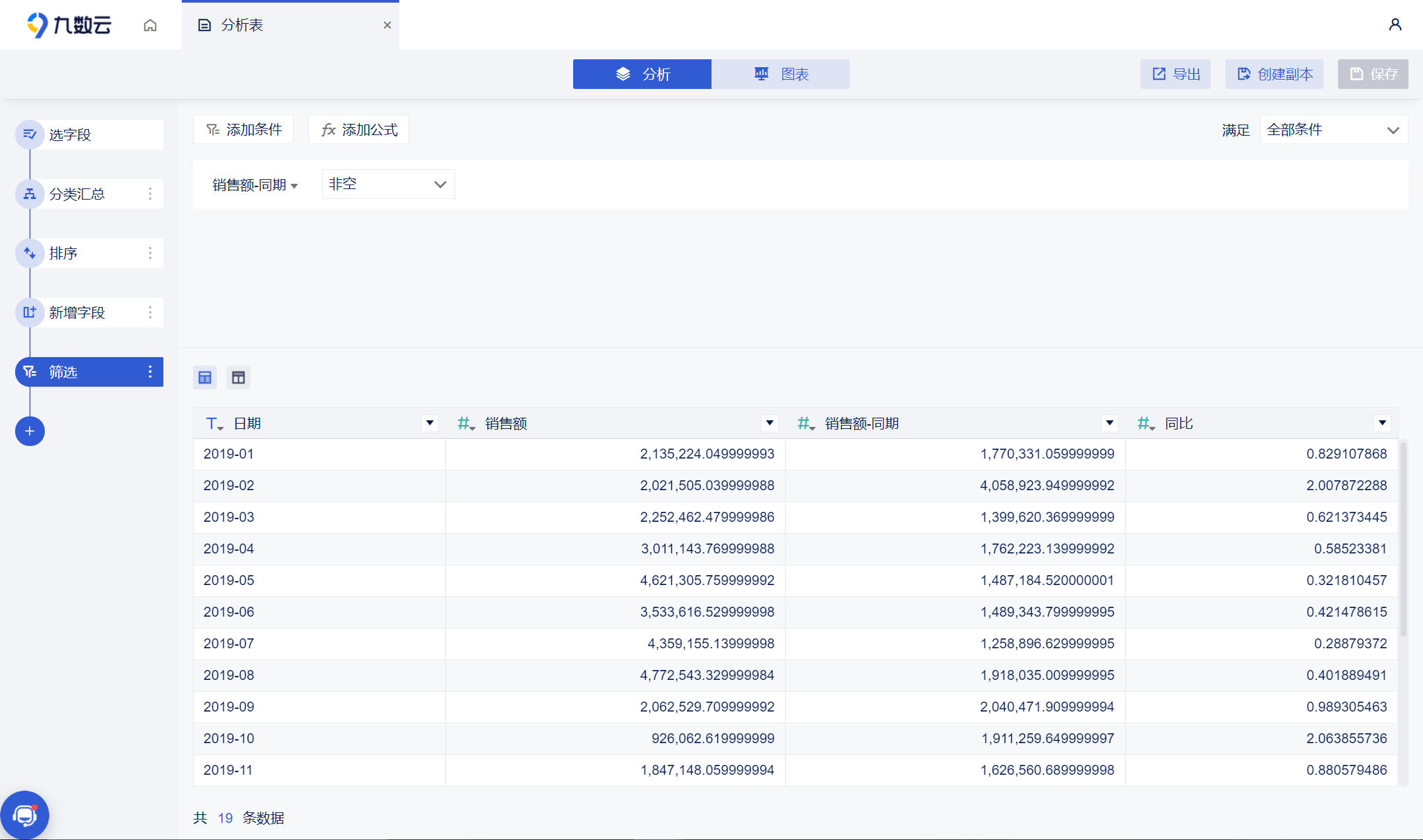Open the customer support chat icon
This screenshot has height=840, width=1423.
[25, 815]
